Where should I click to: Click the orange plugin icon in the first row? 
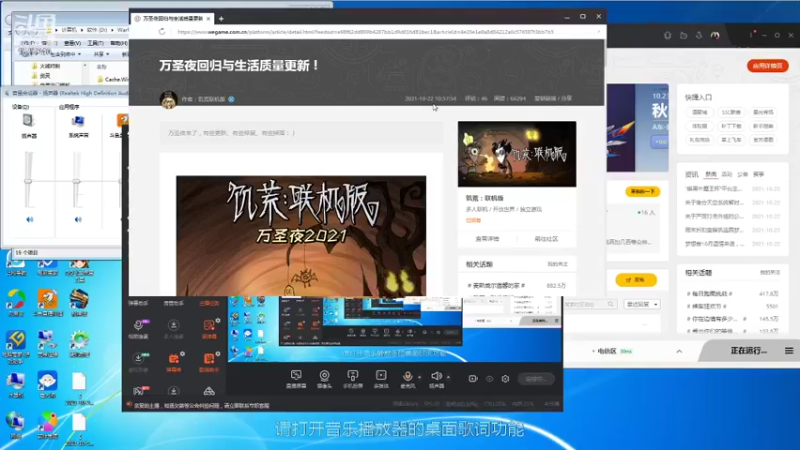209,325
